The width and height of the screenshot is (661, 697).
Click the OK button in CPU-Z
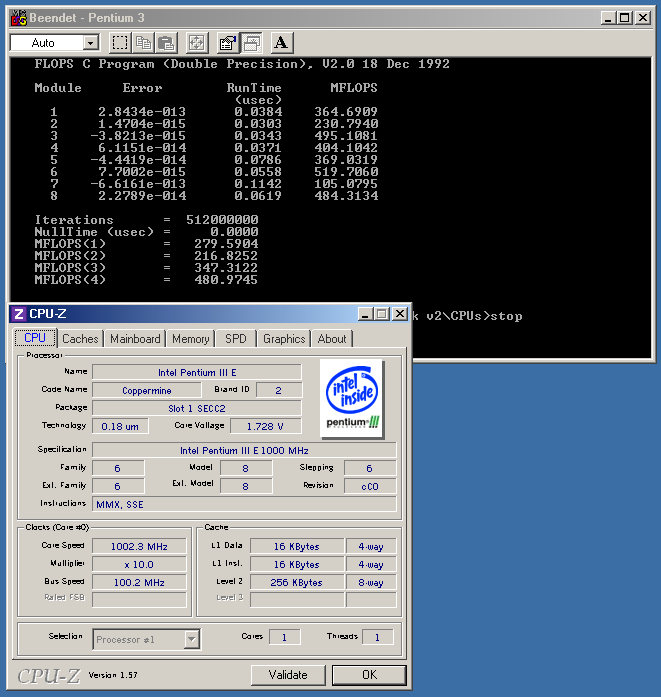pyautogui.click(x=369, y=675)
